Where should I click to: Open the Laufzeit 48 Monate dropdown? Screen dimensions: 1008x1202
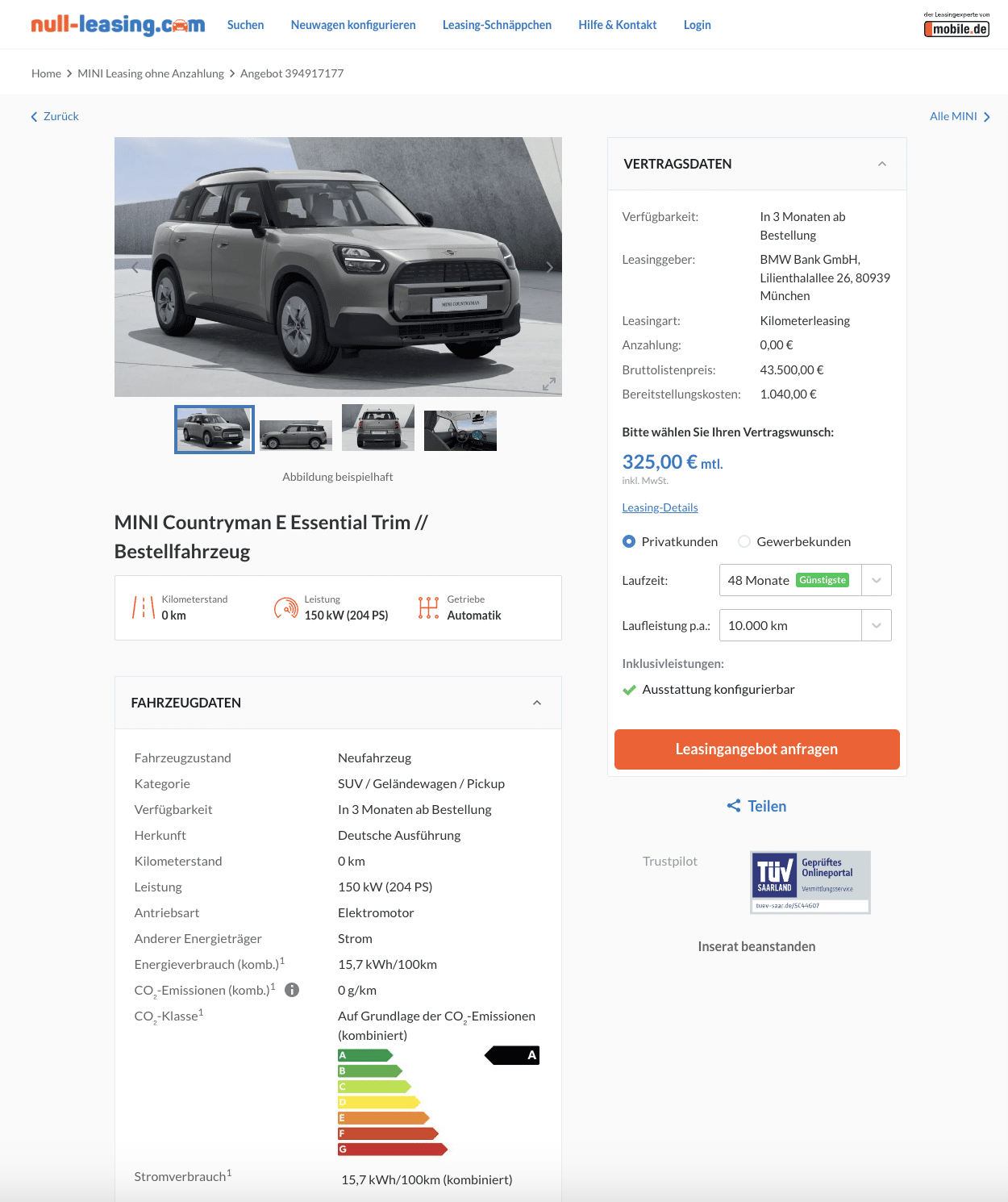(x=805, y=580)
